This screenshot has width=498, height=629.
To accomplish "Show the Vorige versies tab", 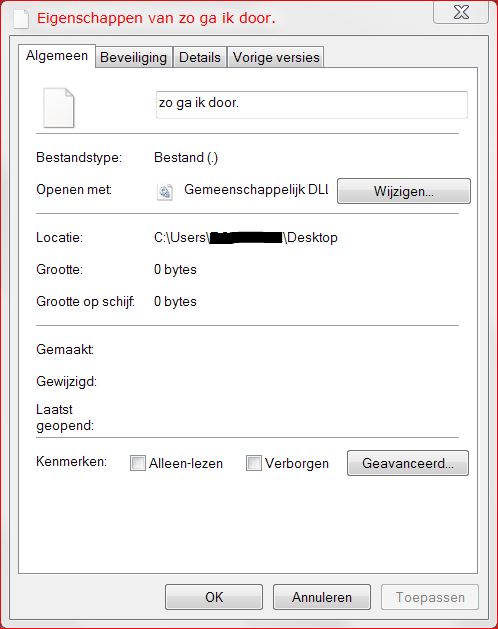I will point(276,57).
